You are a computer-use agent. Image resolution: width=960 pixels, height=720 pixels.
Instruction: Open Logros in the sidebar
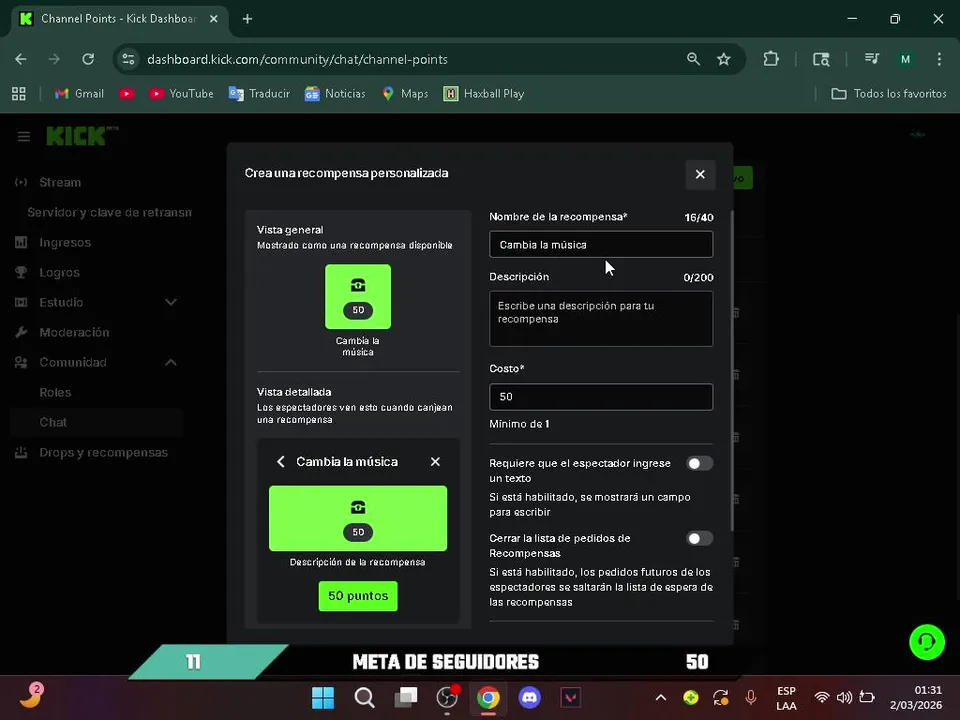[x=59, y=272]
